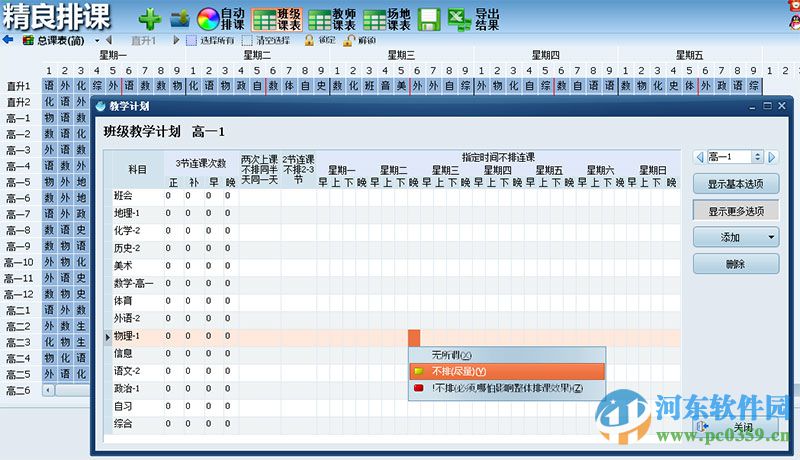Close the 教学计划 dialog with X

[782, 106]
